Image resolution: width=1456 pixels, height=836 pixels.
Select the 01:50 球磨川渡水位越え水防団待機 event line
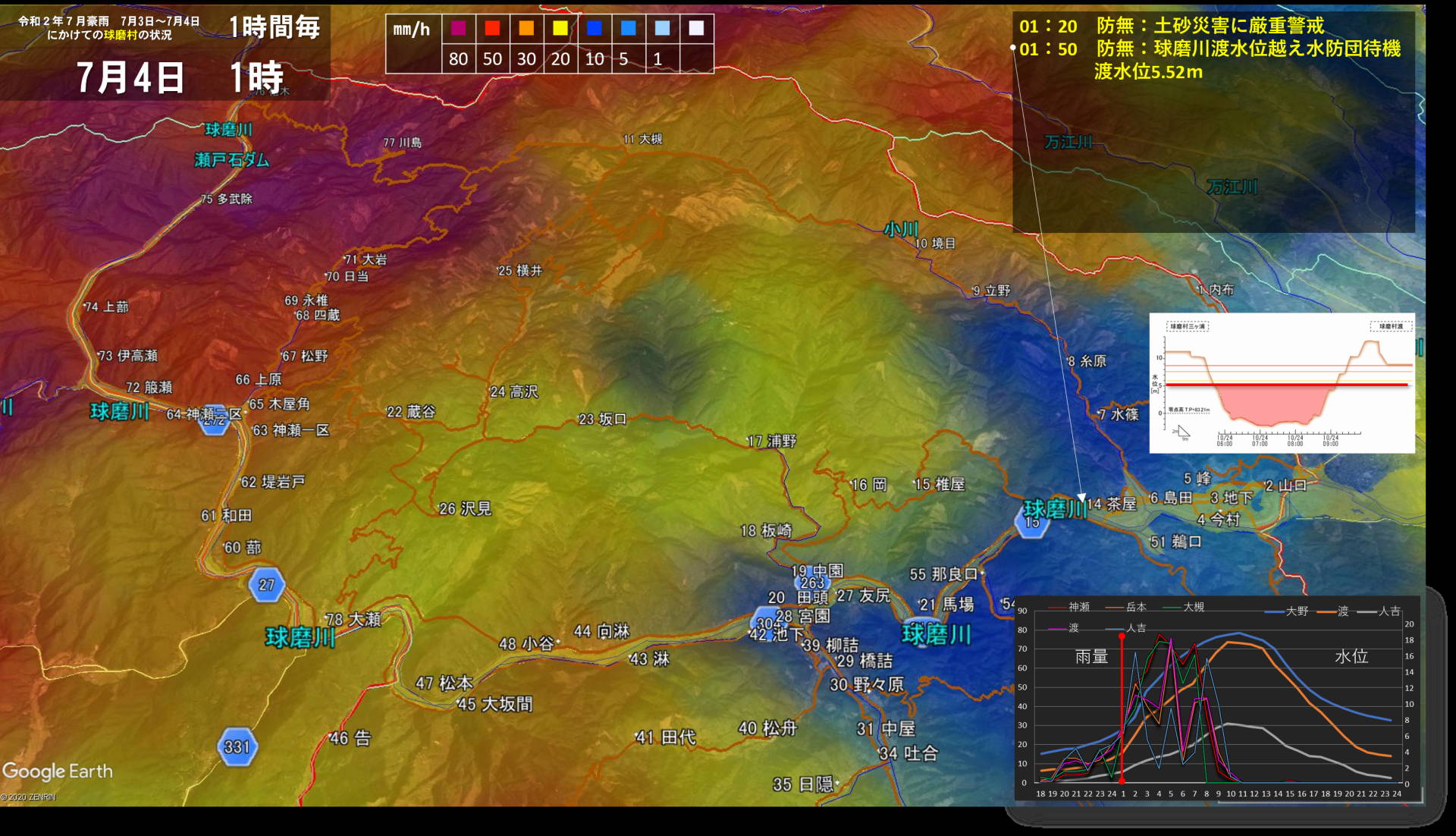click(x=1209, y=49)
